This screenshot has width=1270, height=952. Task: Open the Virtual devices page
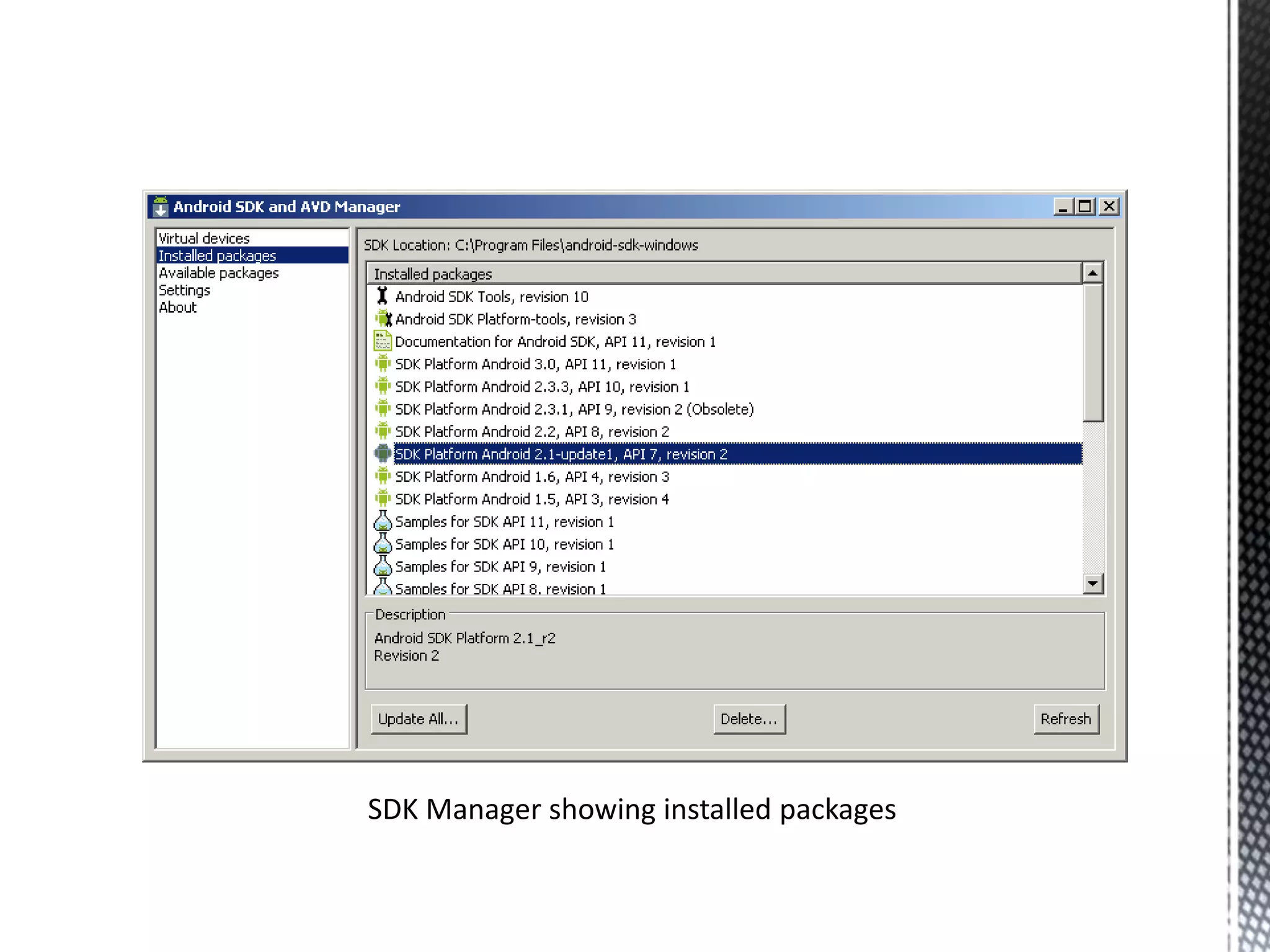pyautogui.click(x=204, y=239)
